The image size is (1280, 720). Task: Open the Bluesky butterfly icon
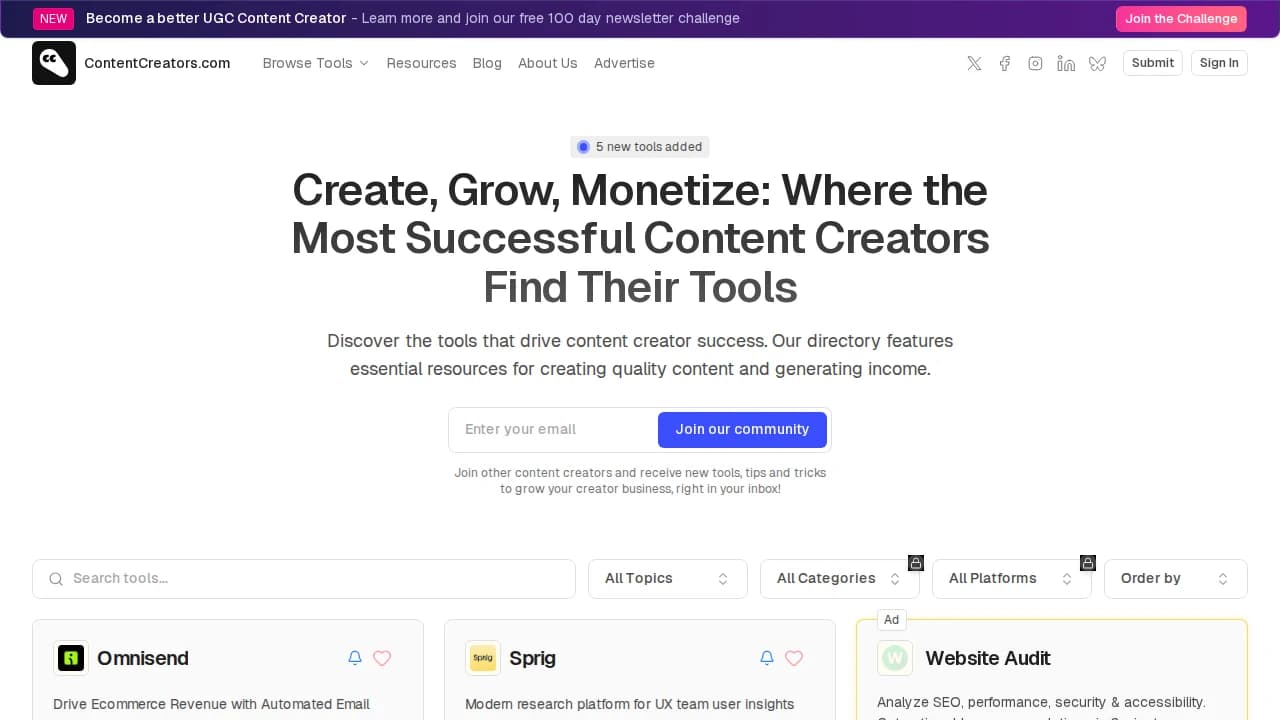[1097, 63]
